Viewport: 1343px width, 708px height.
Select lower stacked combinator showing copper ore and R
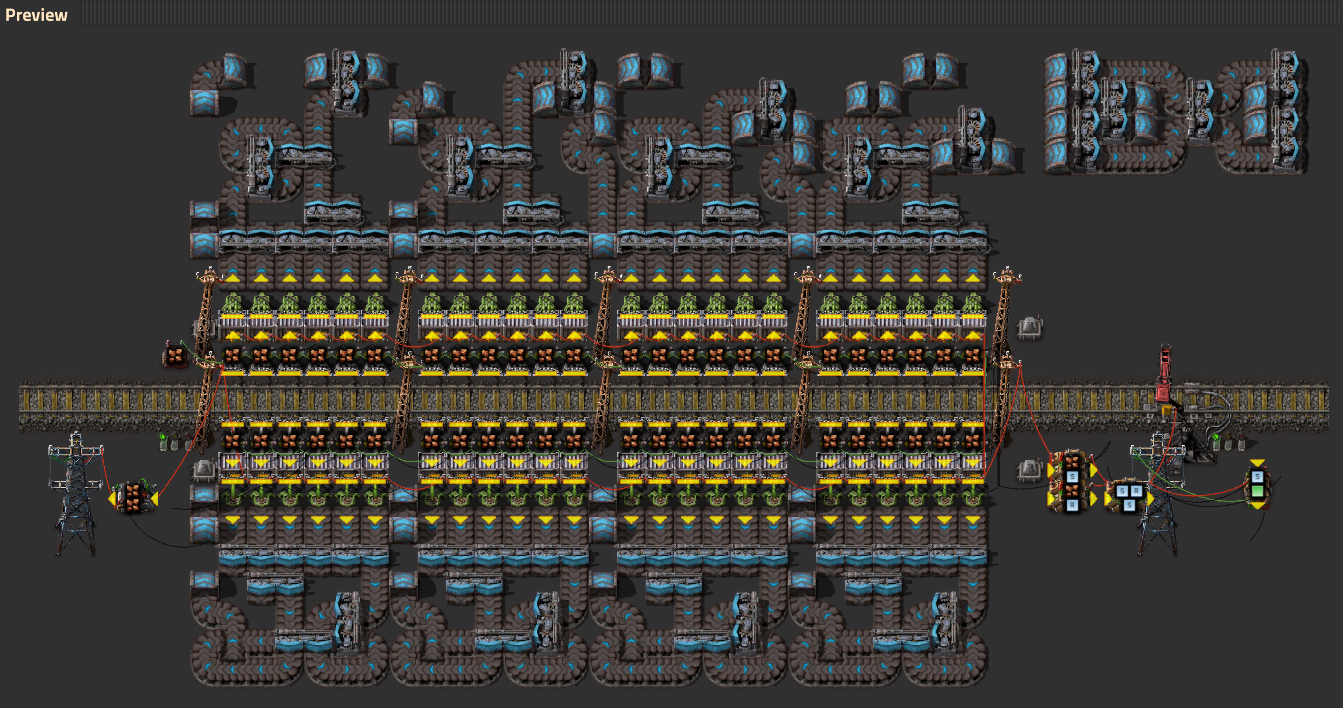(1072, 496)
